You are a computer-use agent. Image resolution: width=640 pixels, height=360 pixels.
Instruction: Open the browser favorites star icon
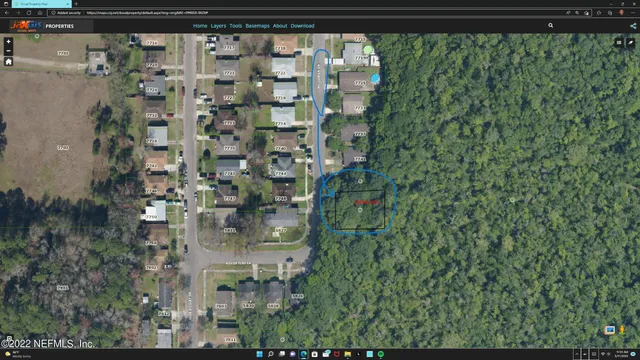click(x=599, y=13)
